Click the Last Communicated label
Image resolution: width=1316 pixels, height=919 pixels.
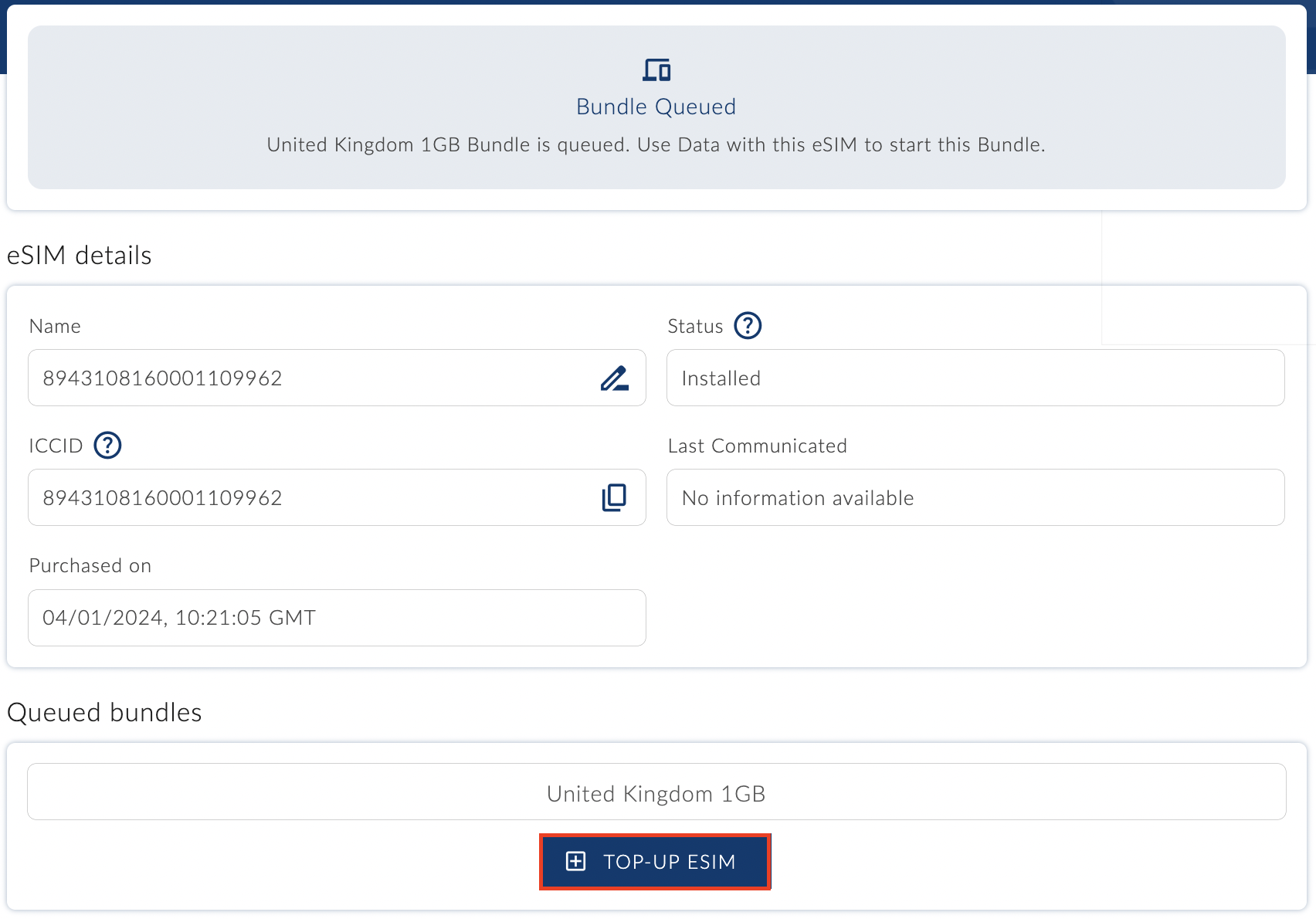757,446
